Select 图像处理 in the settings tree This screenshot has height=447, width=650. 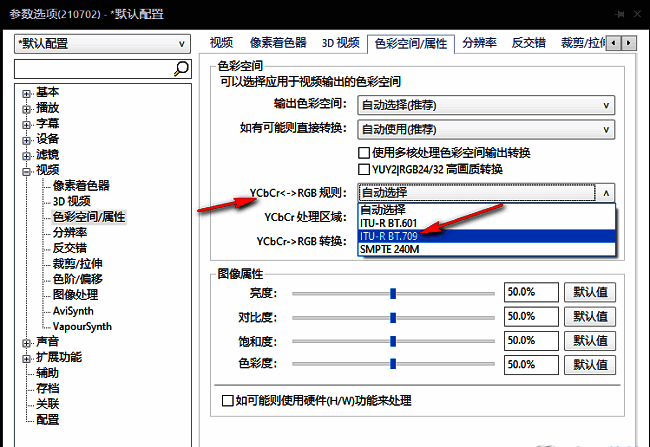pos(75,294)
